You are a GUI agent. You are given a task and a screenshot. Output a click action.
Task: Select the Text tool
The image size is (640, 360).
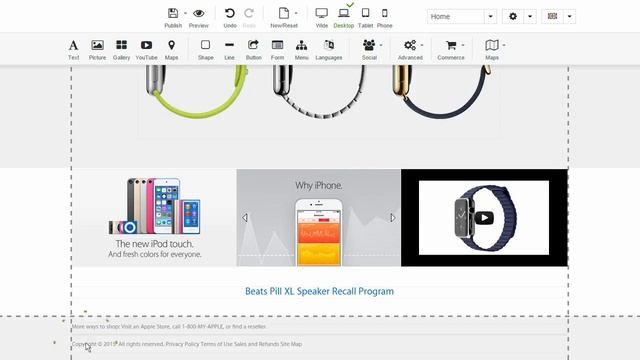tap(73, 49)
